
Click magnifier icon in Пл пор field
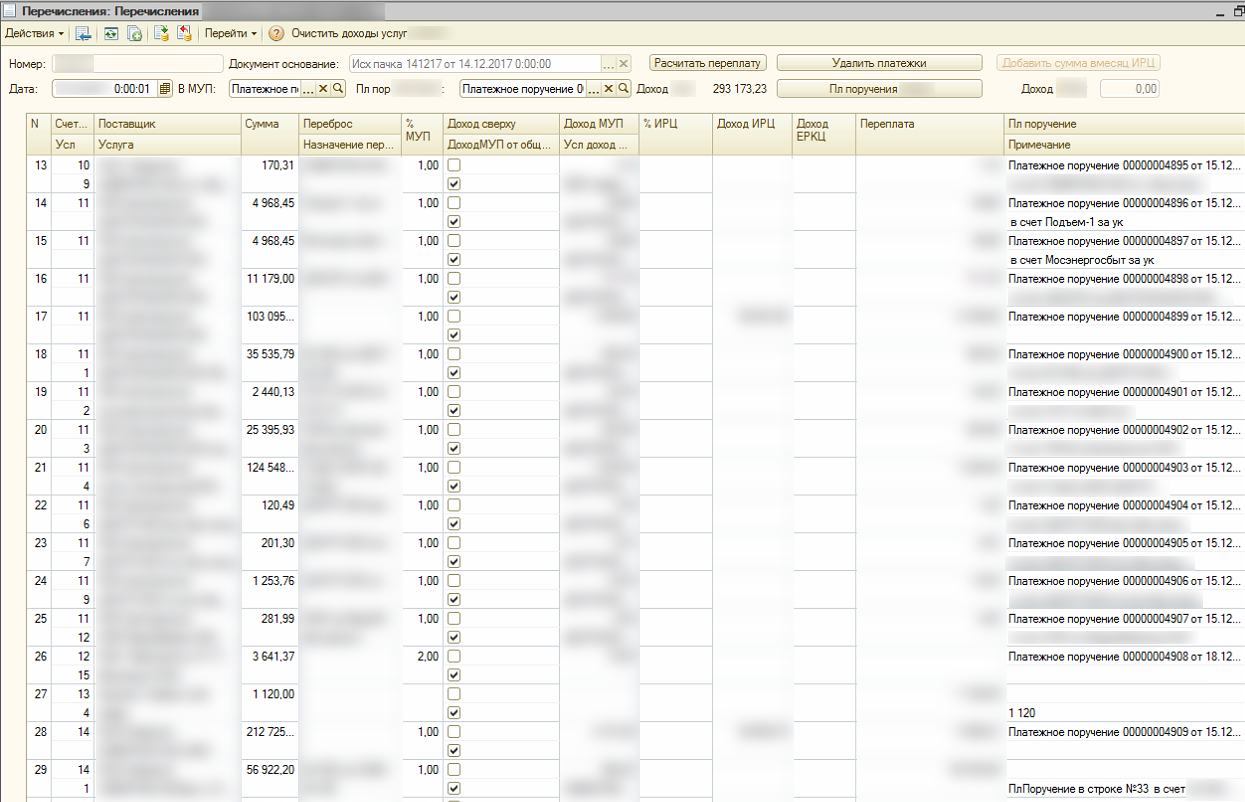tap(623, 89)
